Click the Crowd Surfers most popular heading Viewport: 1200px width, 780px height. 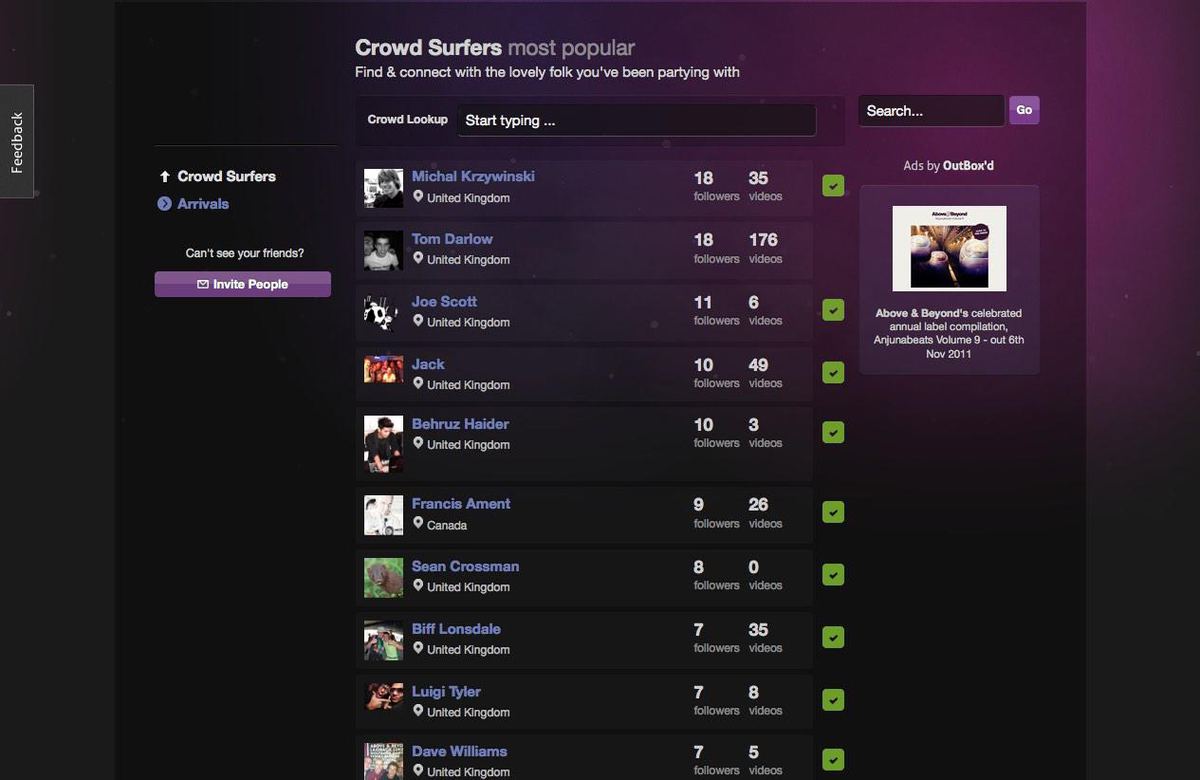pyautogui.click(x=495, y=48)
